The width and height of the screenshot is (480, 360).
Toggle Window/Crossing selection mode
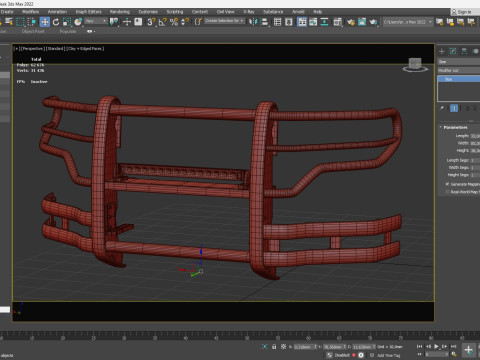coord(32,22)
